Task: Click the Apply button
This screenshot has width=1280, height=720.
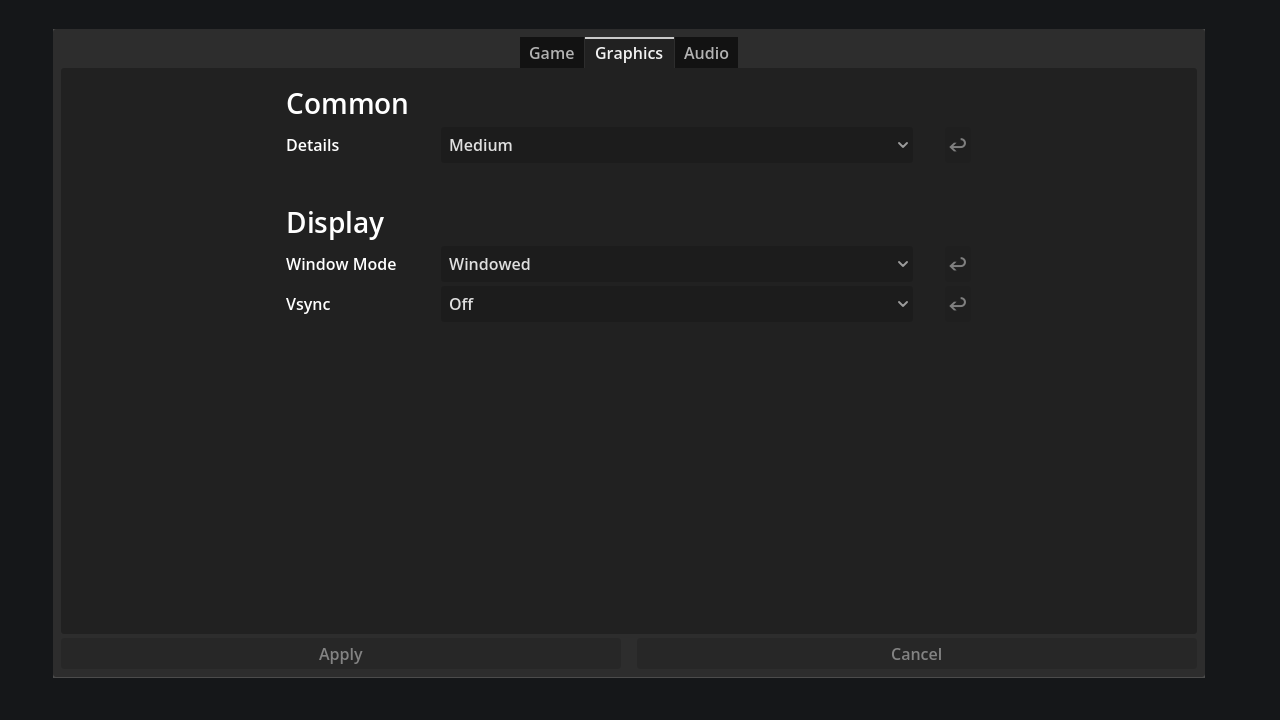Action: [x=341, y=654]
